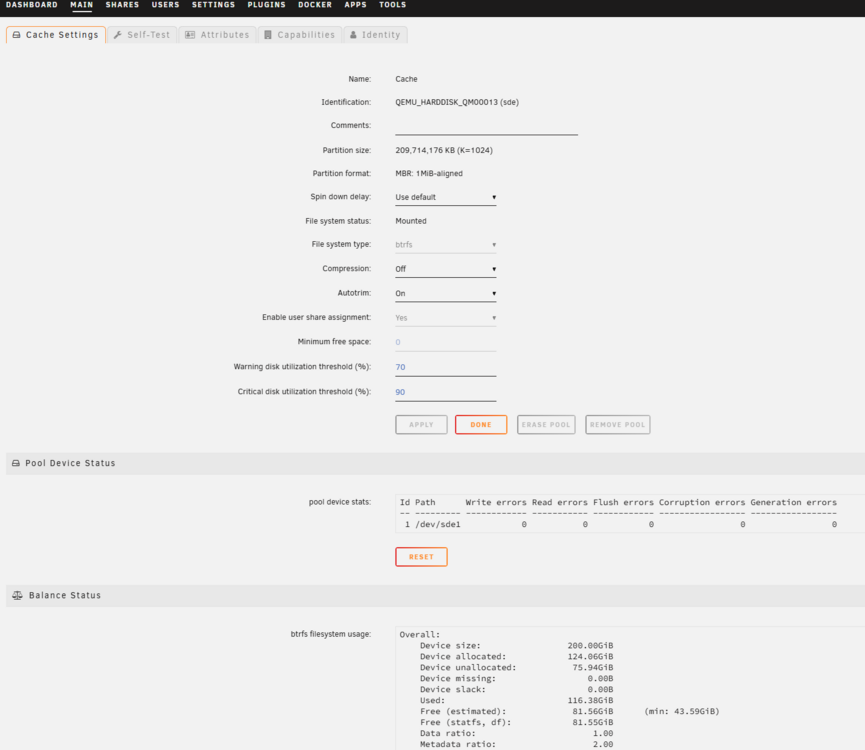
Task: Open the SETTINGS menu item
Action: tap(213, 5)
